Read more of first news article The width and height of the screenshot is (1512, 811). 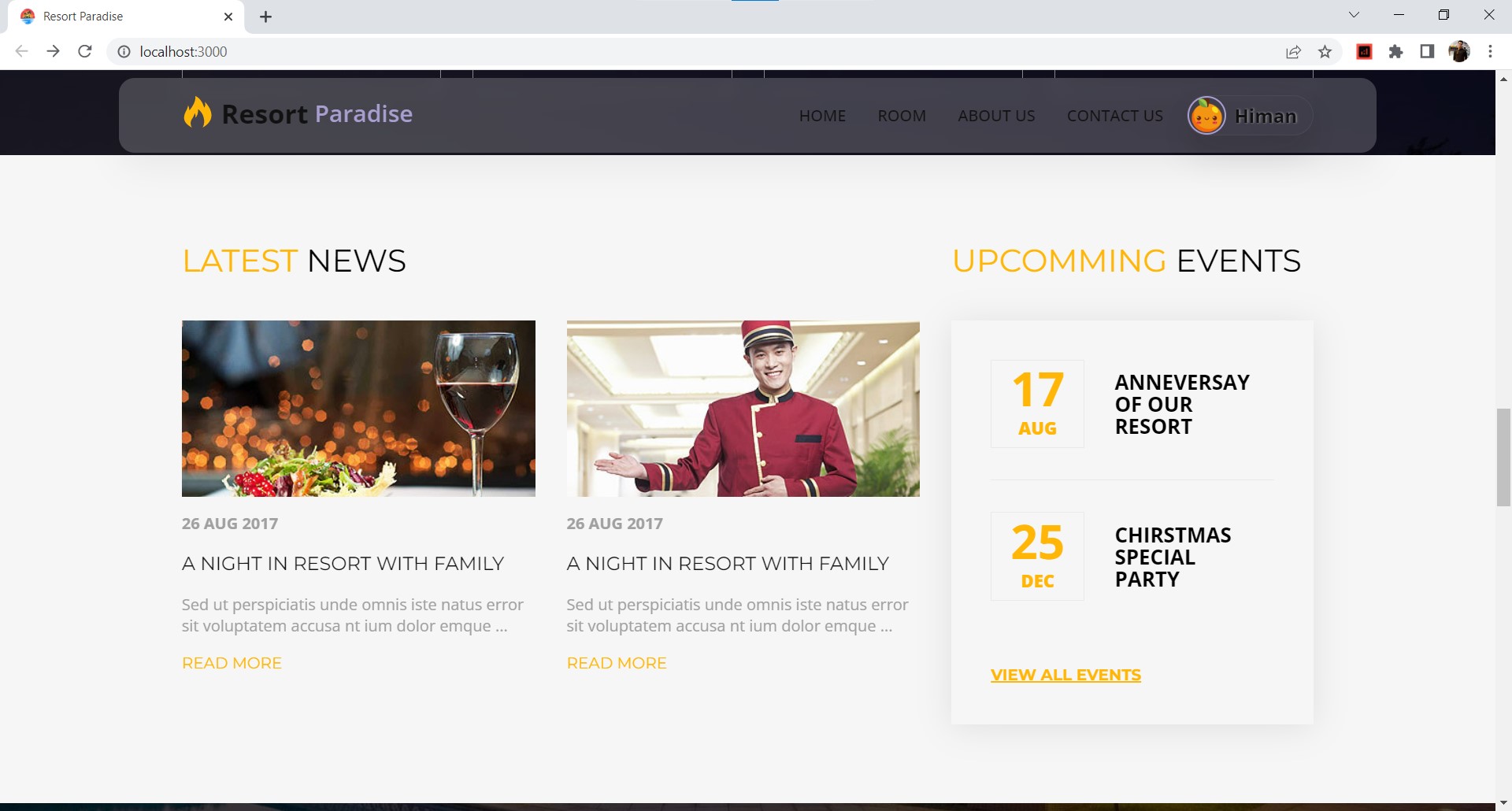click(232, 663)
